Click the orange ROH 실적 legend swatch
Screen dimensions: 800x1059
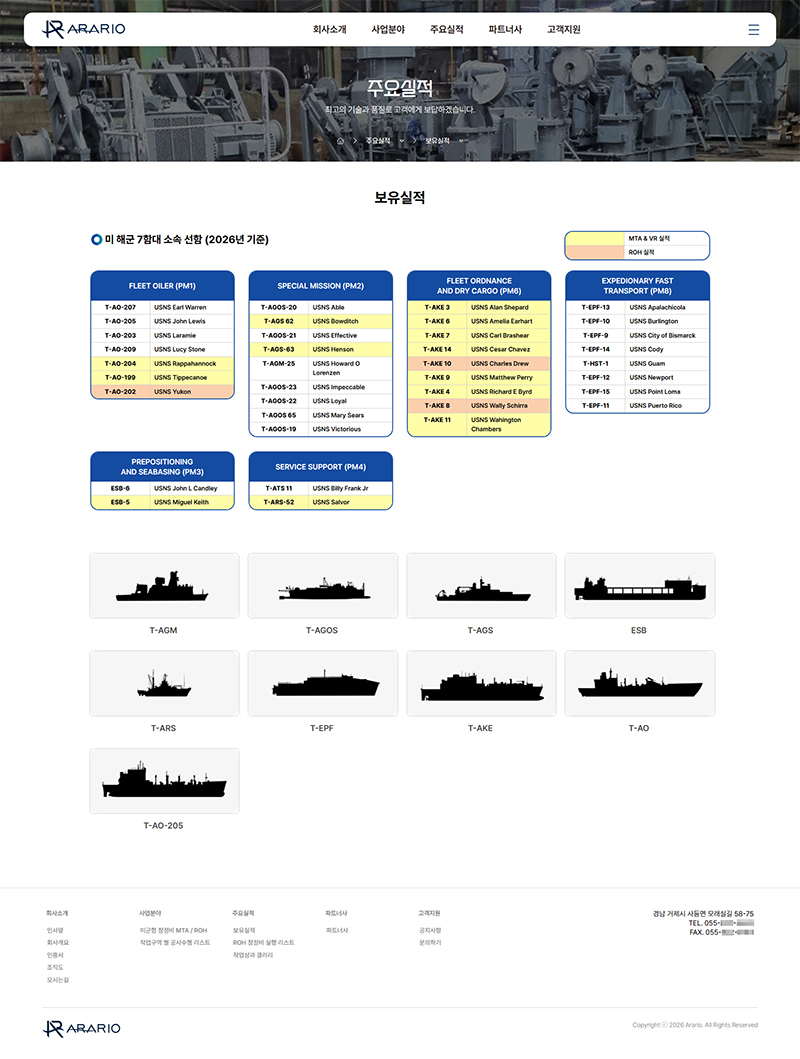click(595, 253)
